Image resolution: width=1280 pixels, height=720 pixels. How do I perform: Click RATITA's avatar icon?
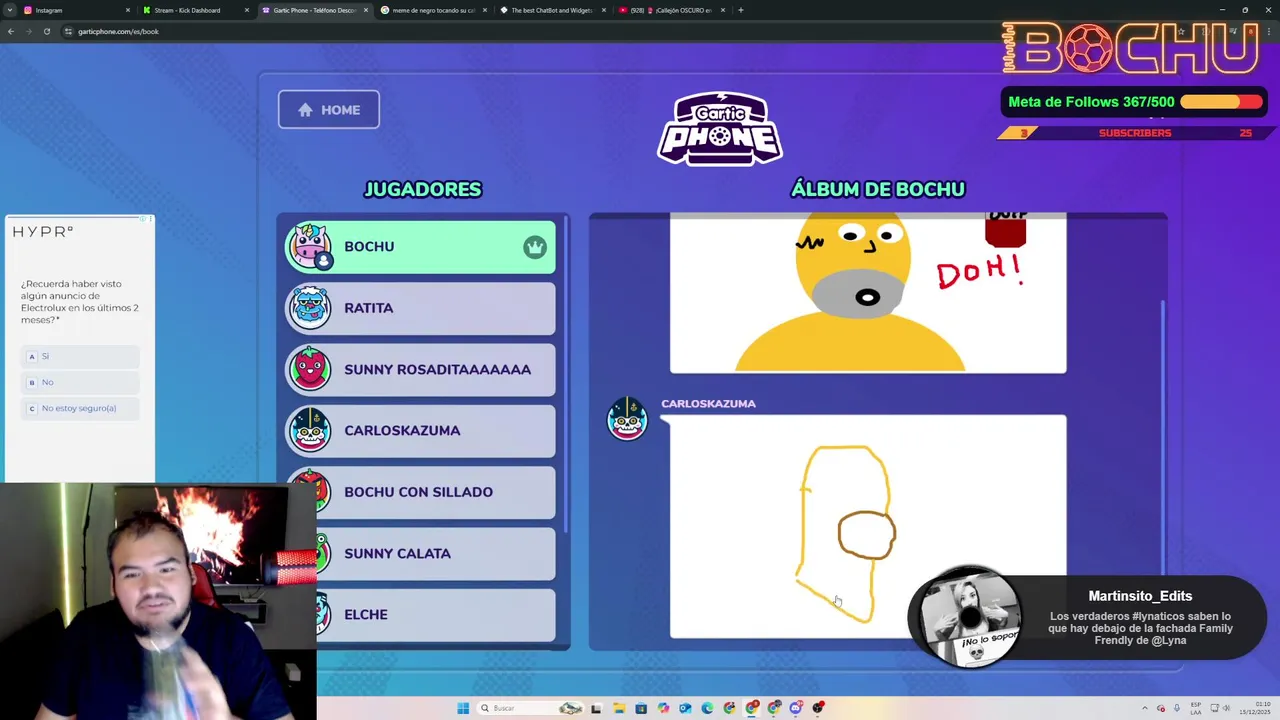pyautogui.click(x=310, y=308)
